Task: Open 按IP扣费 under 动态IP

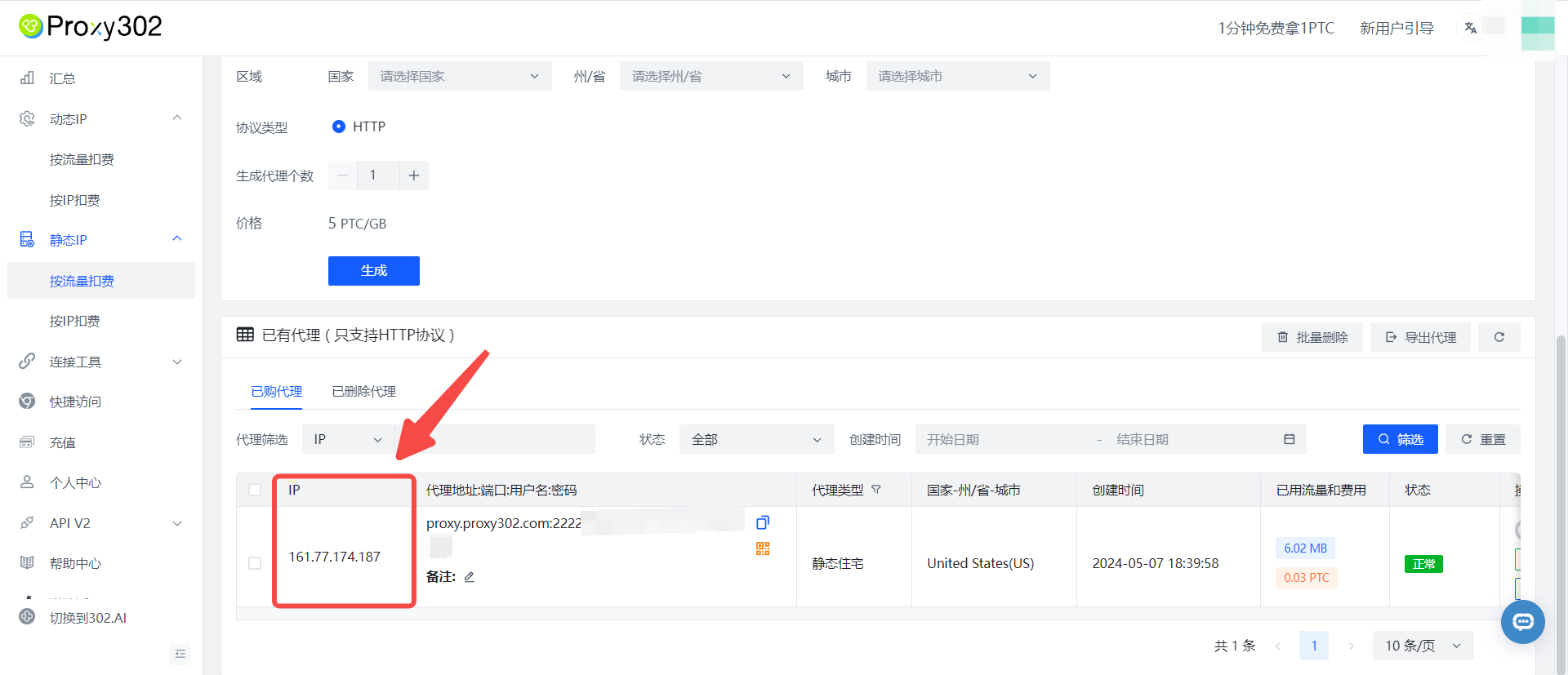Action: tap(74, 200)
